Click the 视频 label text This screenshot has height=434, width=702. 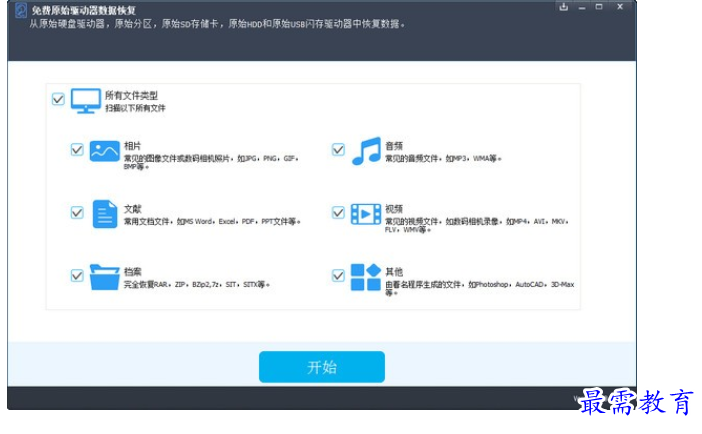394,209
